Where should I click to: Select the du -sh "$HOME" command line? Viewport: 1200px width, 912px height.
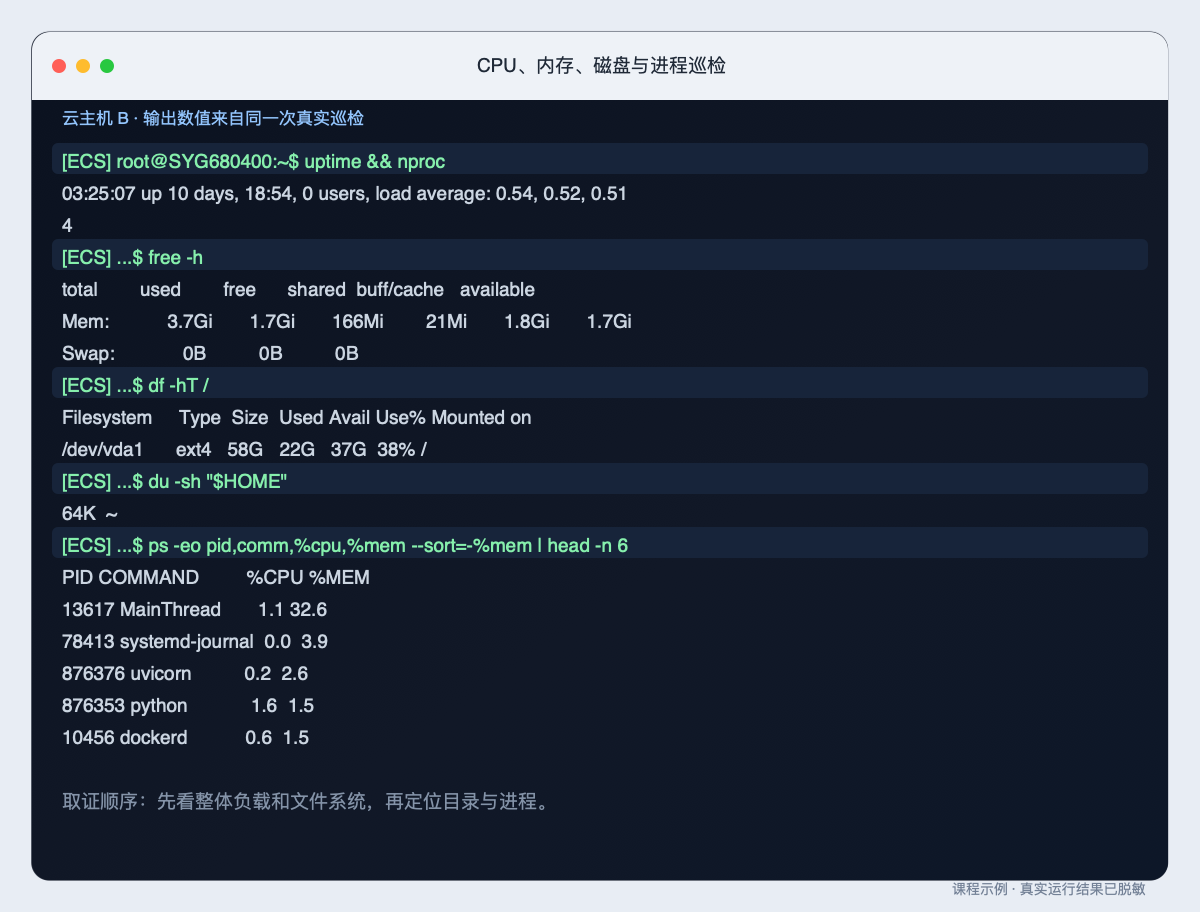599,481
